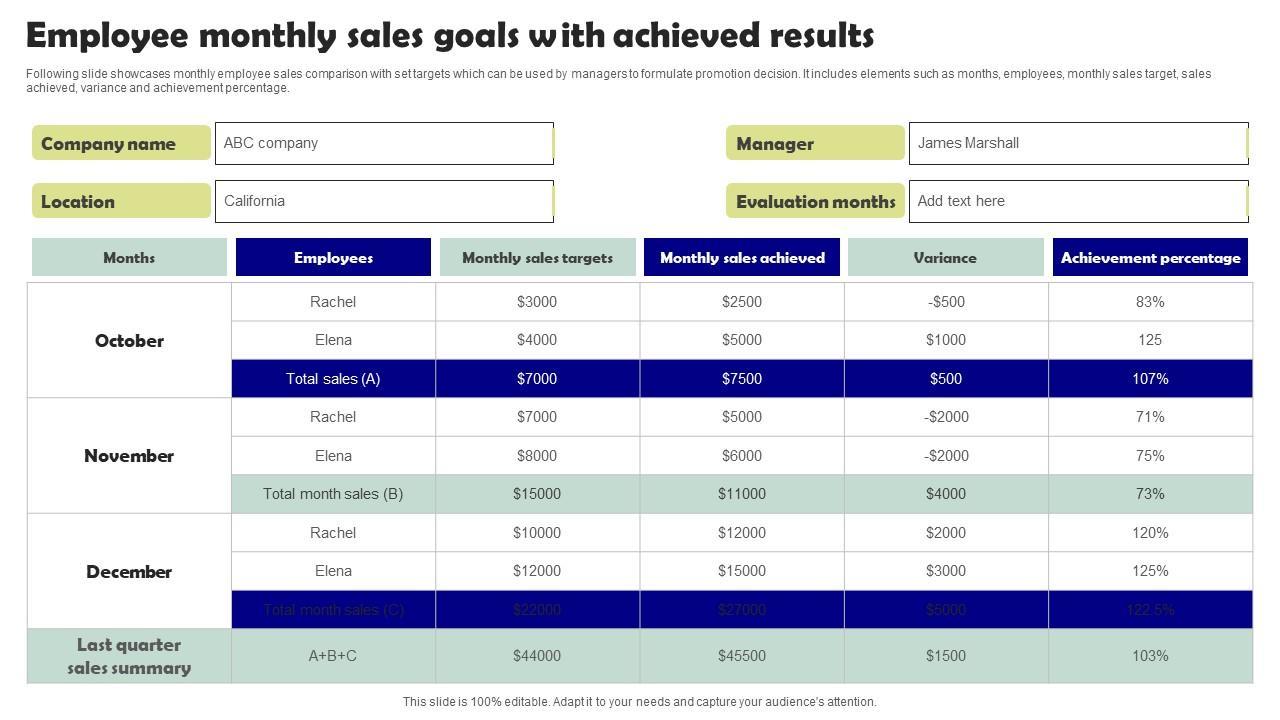Select the Months column header
The width and height of the screenshot is (1280, 720).
129,257
